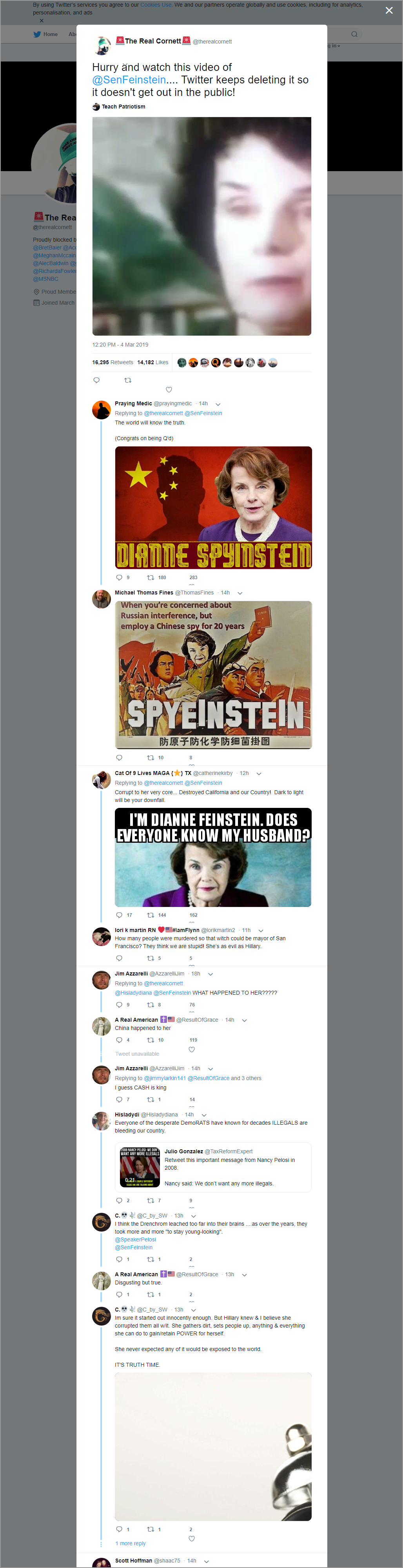This screenshot has height=1568, width=403.
Task: Open the @SenFeinstein mention in main tweet
Action: point(129,80)
